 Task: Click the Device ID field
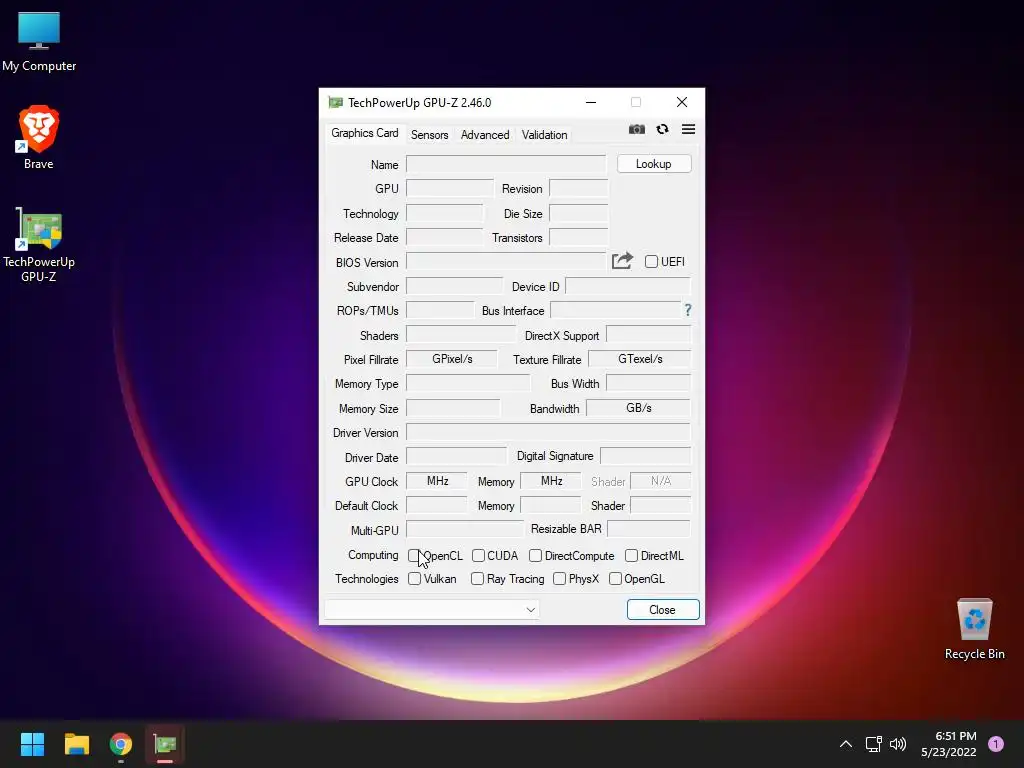click(628, 286)
